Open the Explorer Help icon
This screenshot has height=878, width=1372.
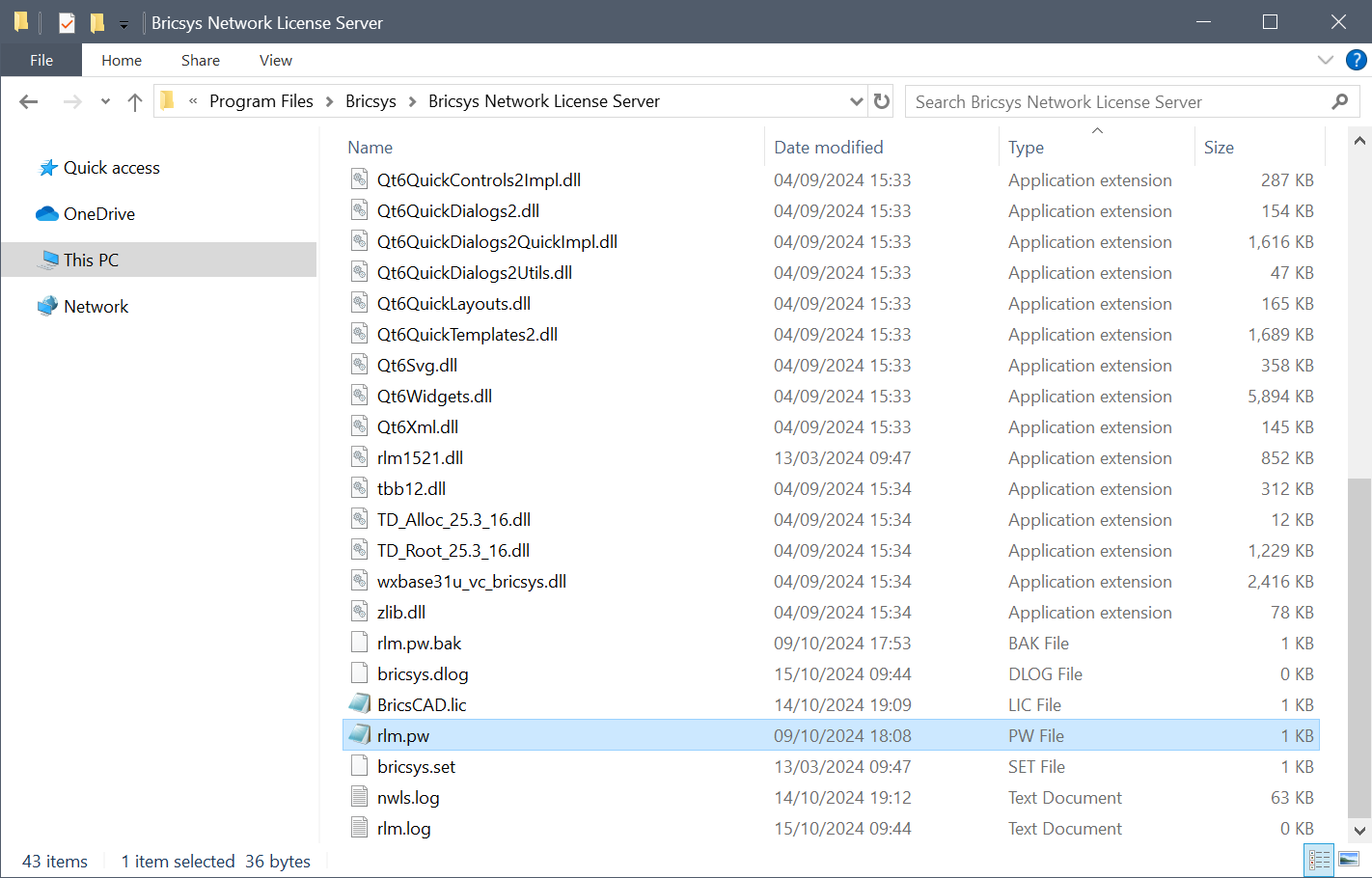tap(1356, 60)
